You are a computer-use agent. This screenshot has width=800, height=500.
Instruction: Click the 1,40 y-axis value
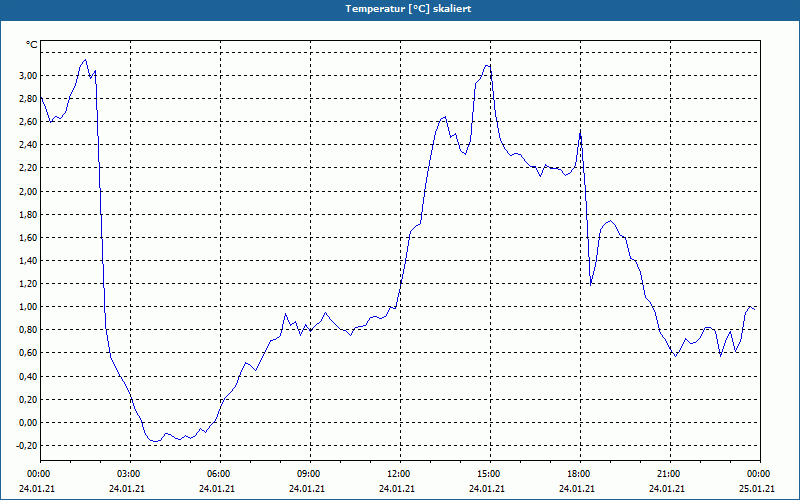[28, 260]
